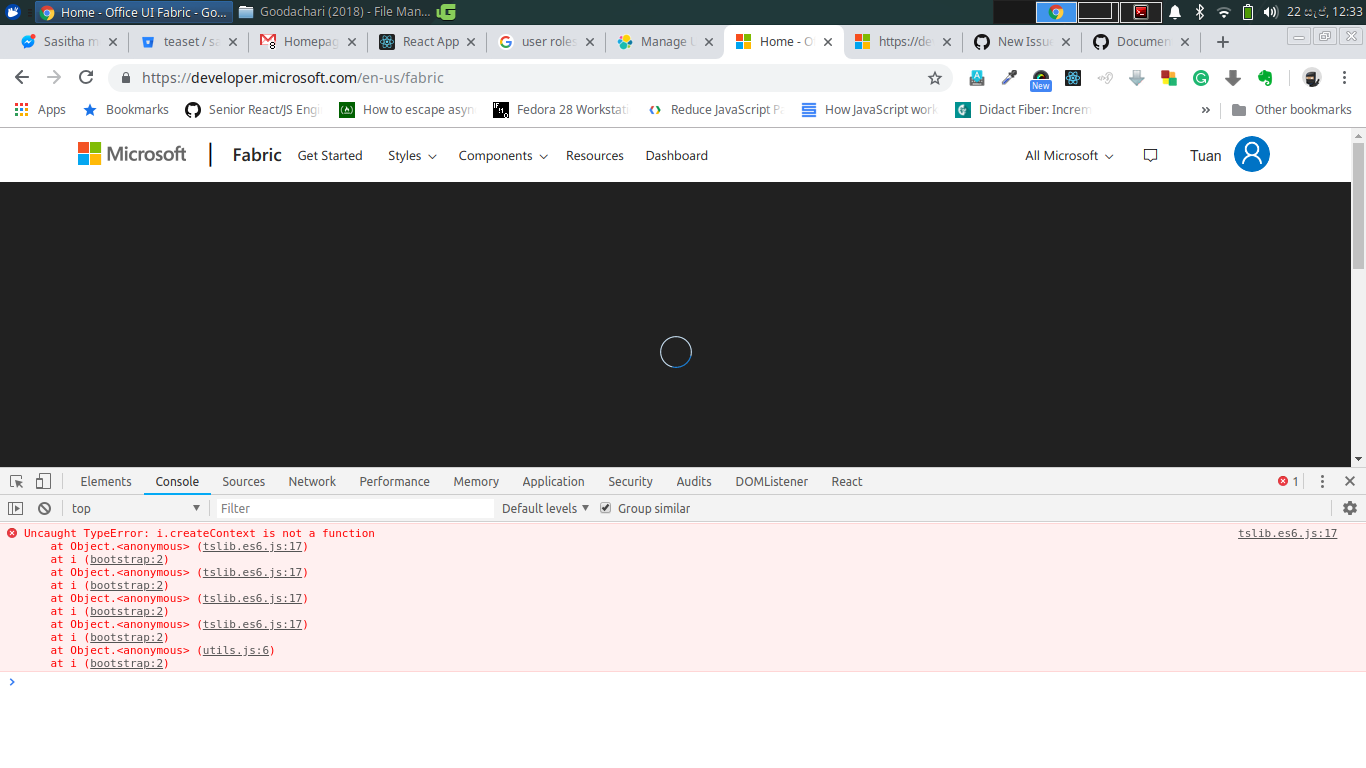Open DevTools settings with the gear icon
The height and width of the screenshot is (768, 1366).
[x=1350, y=508]
